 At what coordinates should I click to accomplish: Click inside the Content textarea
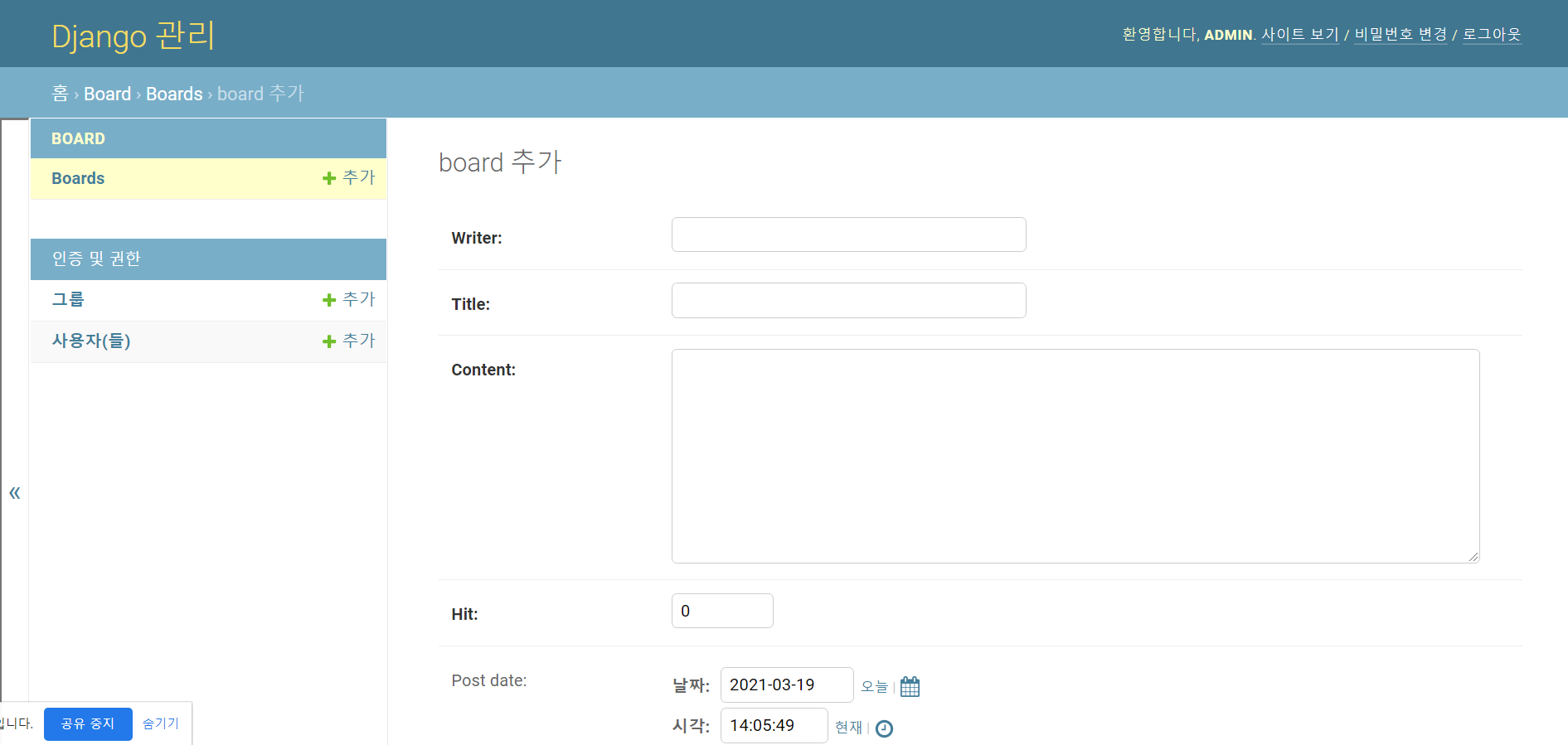pos(1075,456)
